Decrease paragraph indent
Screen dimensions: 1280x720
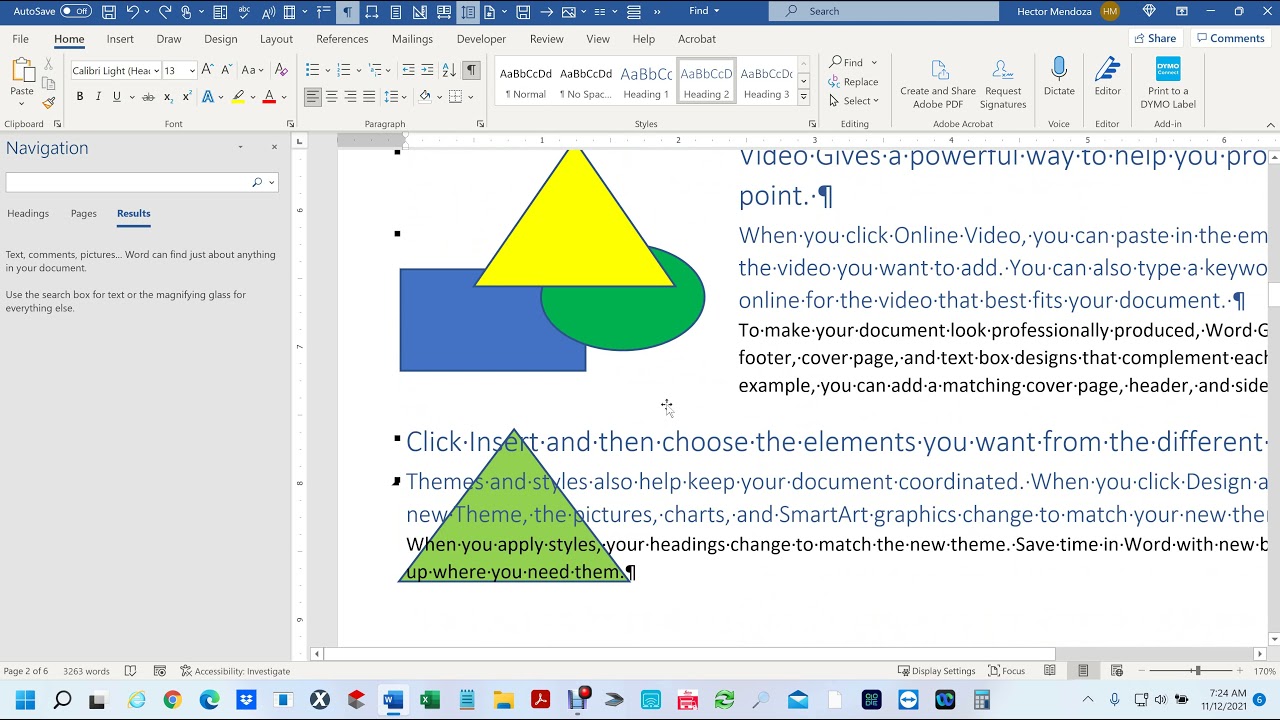[408, 70]
